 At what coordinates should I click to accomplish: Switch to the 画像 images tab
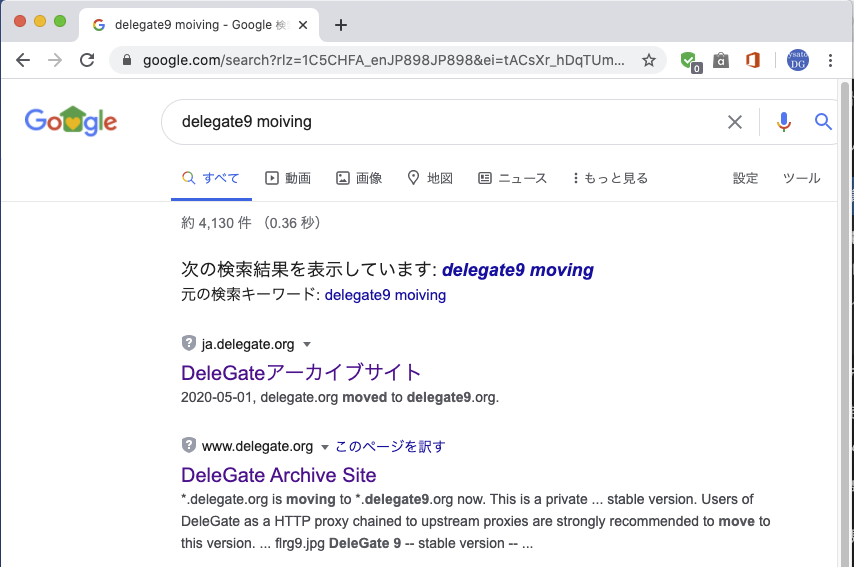(359, 178)
